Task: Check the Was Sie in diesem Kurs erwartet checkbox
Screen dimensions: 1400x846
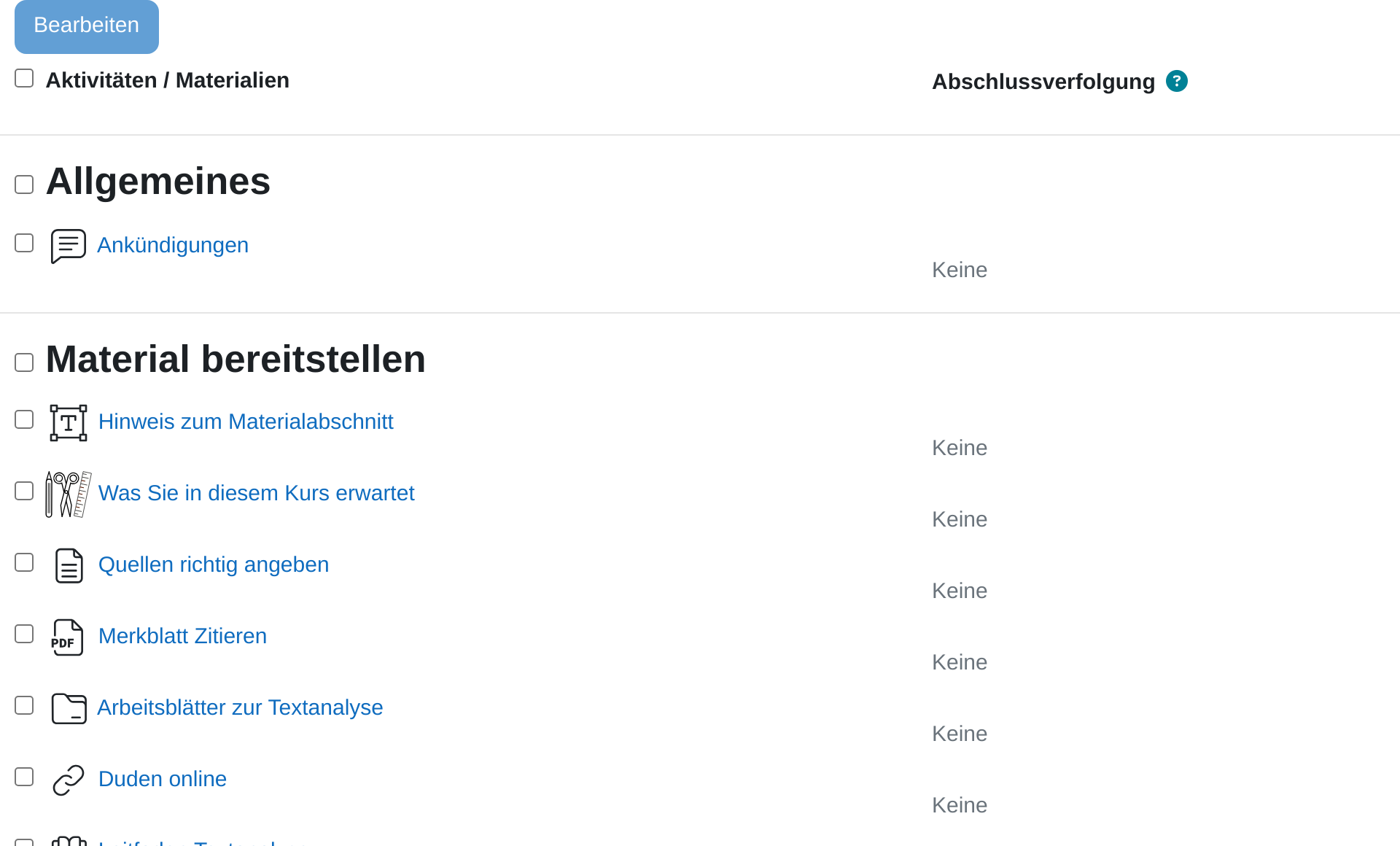Action: click(x=24, y=491)
